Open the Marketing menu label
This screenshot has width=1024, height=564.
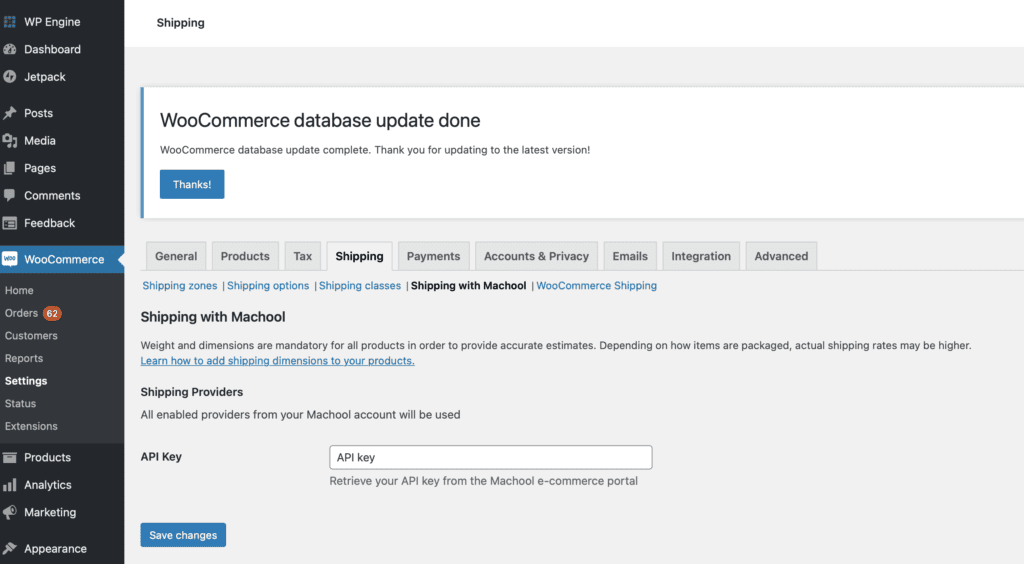pyautogui.click(x=50, y=512)
